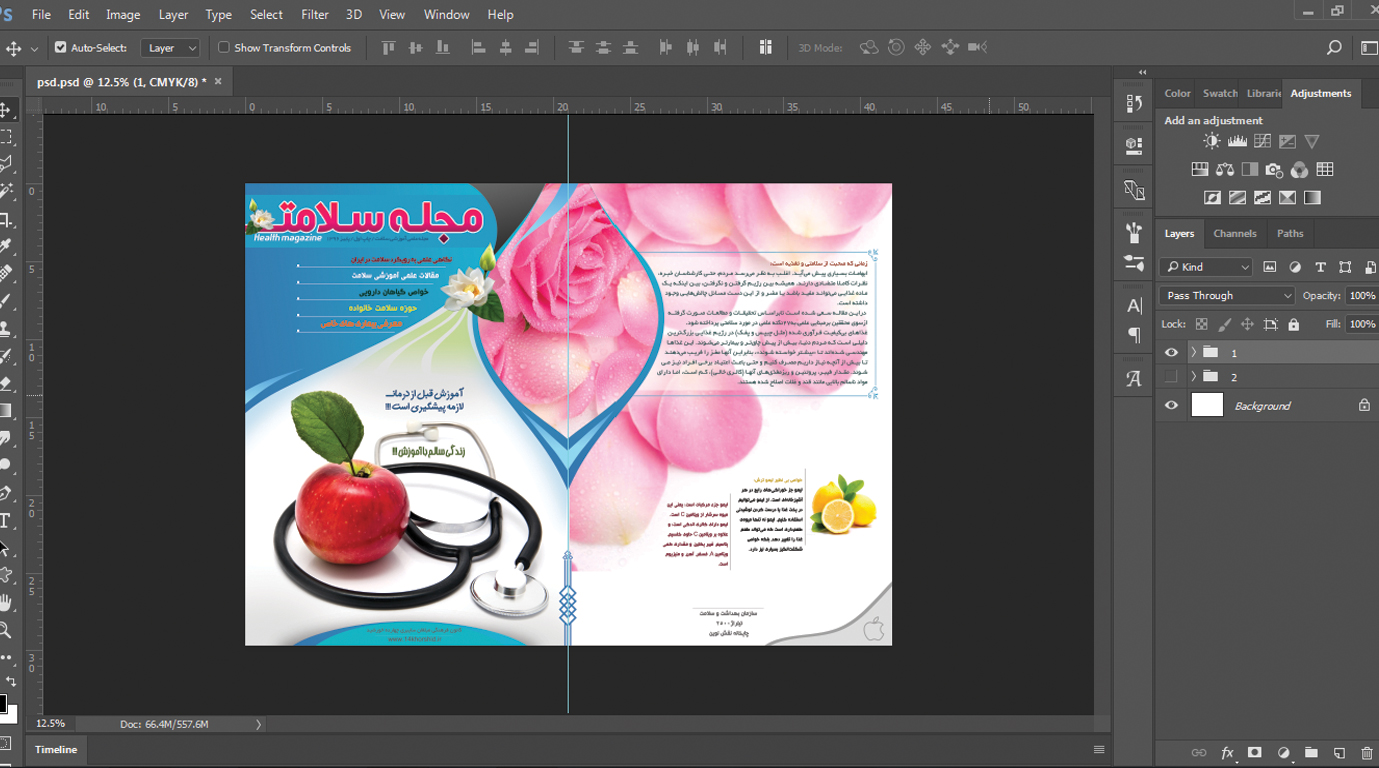Expand layer group 1 arrow

(x=1193, y=353)
